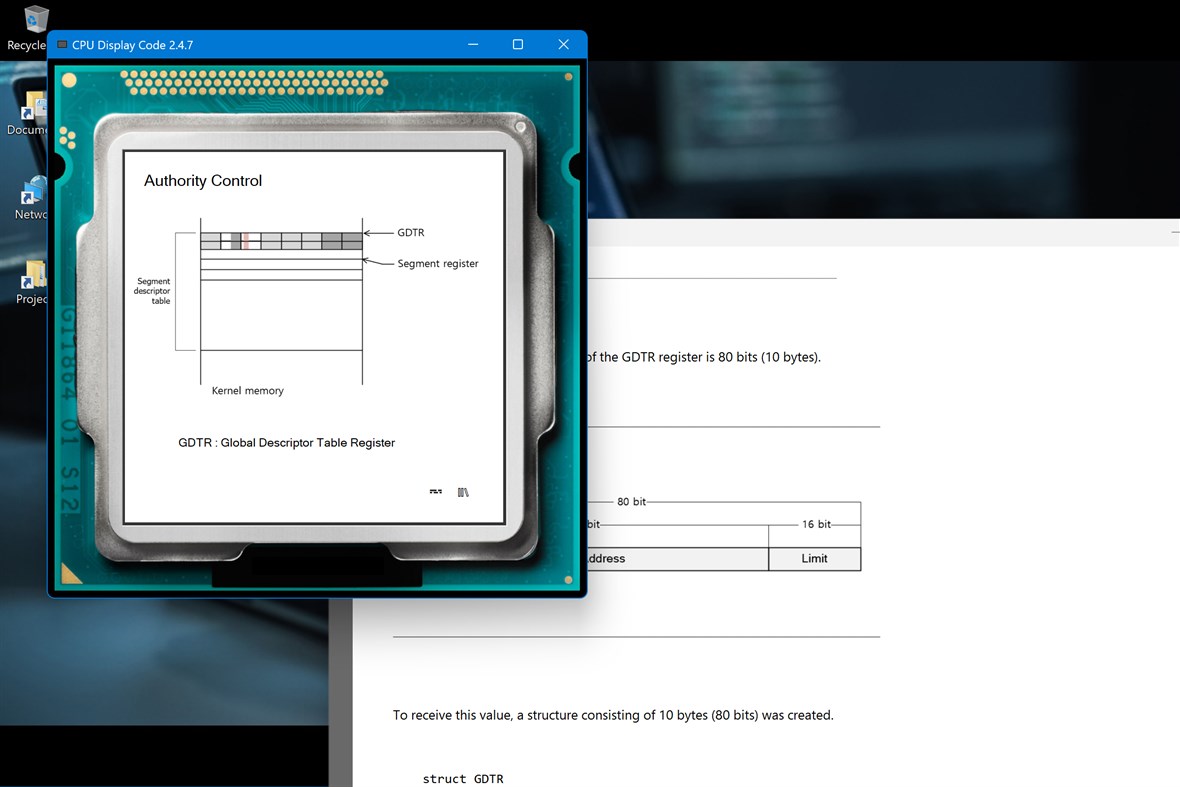This screenshot has width=1180, height=787.
Task: Click the Segment descriptor table label
Action: [x=153, y=291]
